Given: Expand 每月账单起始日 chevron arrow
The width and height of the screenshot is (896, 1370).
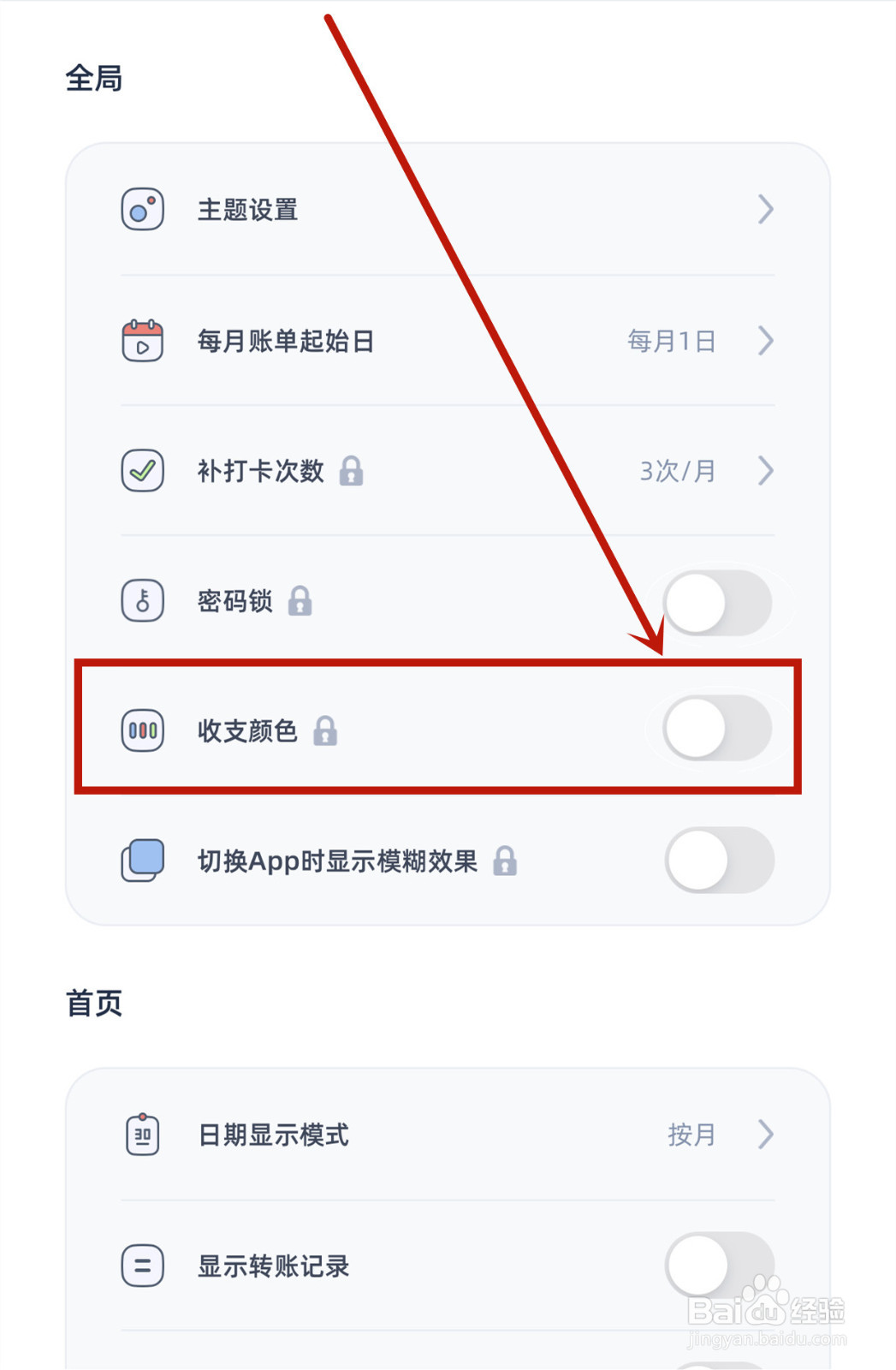Looking at the screenshot, I should tap(766, 341).
